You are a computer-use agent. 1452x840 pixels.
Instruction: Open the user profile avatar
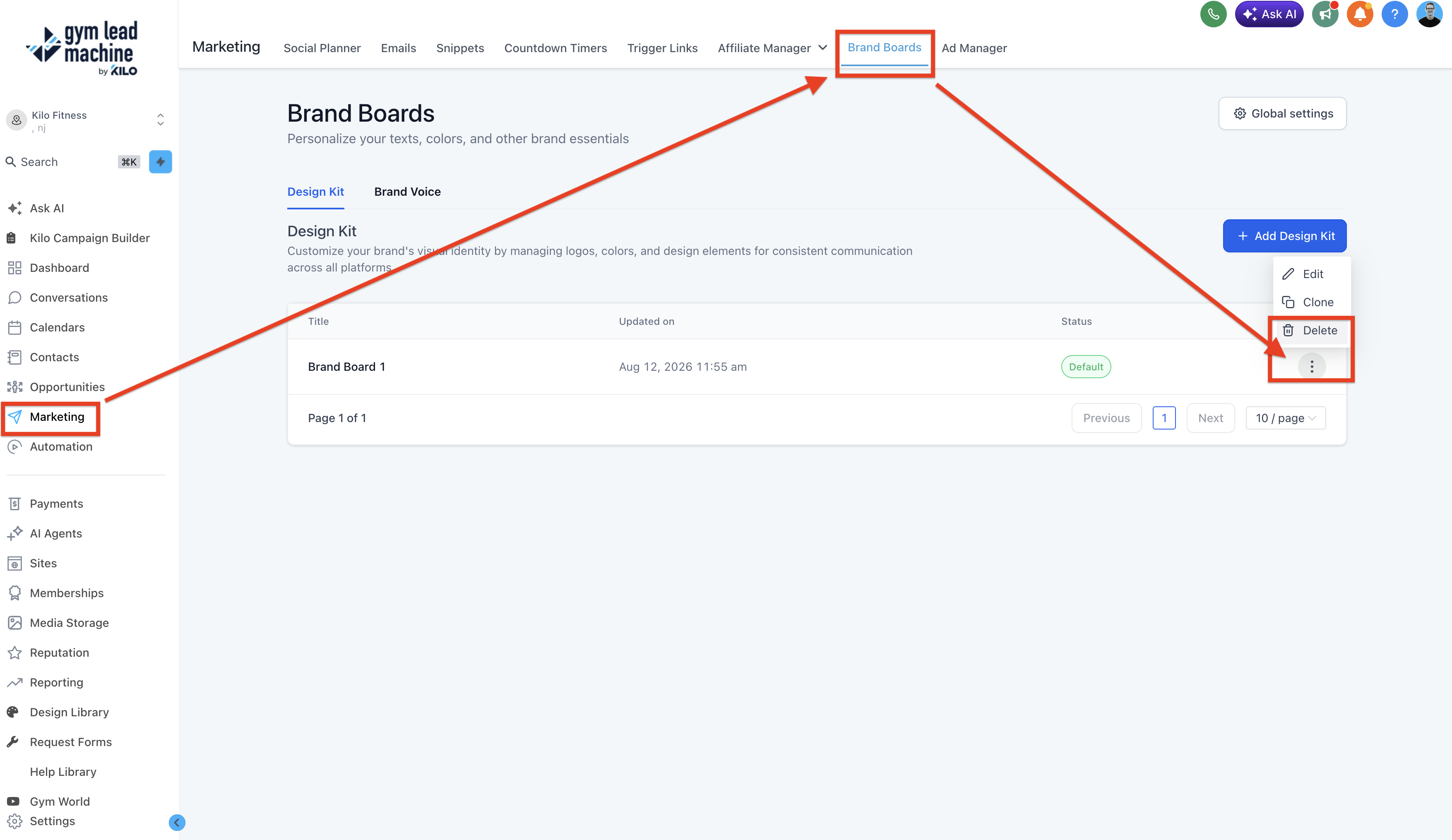tap(1429, 14)
